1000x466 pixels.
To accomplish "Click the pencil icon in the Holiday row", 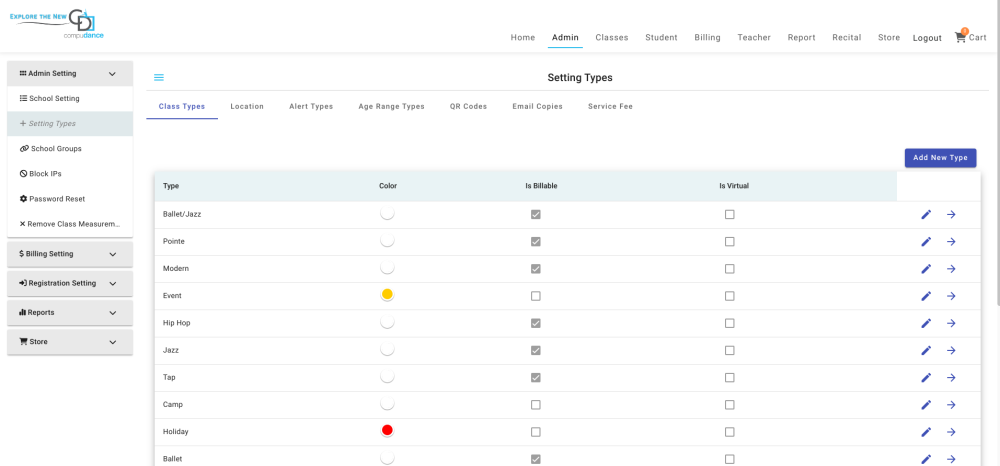I will pos(926,432).
